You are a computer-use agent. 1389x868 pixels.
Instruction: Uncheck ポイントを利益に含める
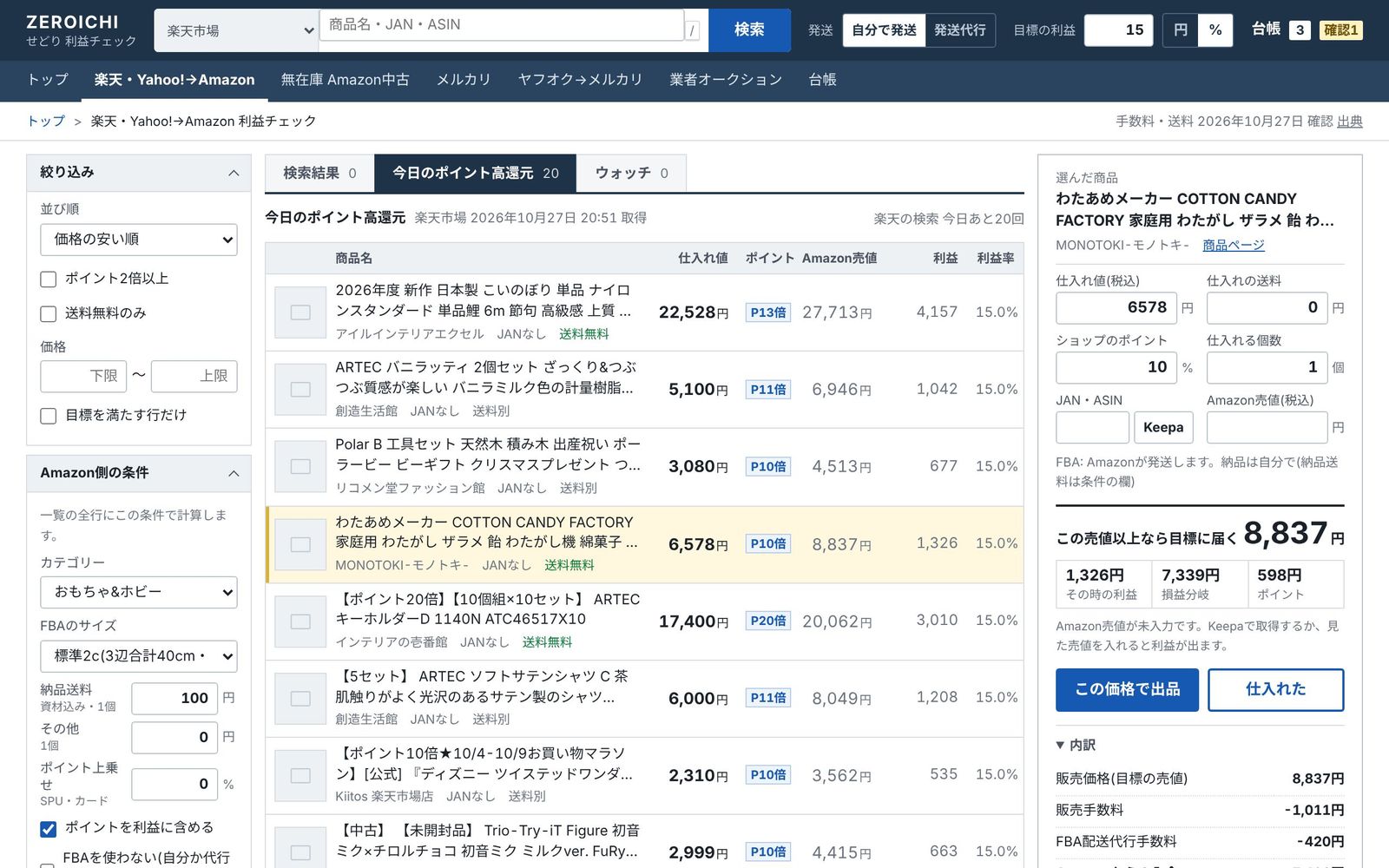pos(49,828)
